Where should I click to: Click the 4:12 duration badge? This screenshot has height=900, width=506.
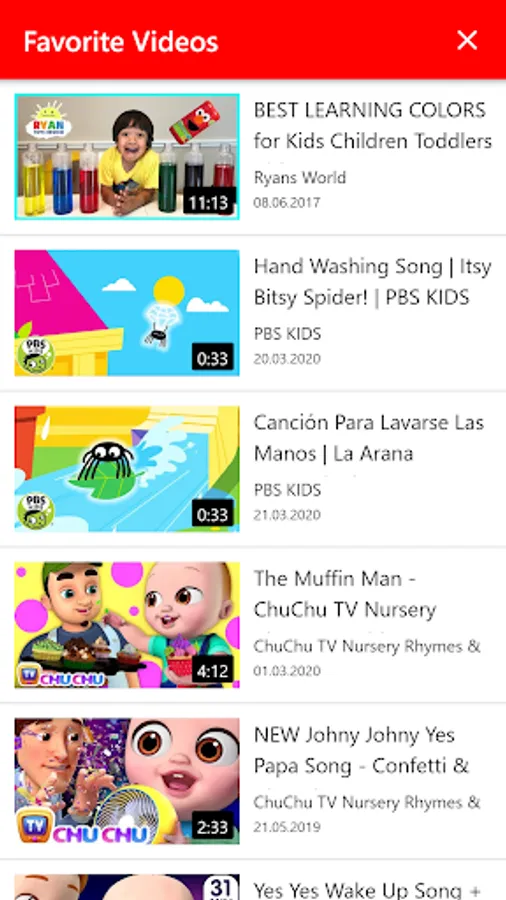213,670
